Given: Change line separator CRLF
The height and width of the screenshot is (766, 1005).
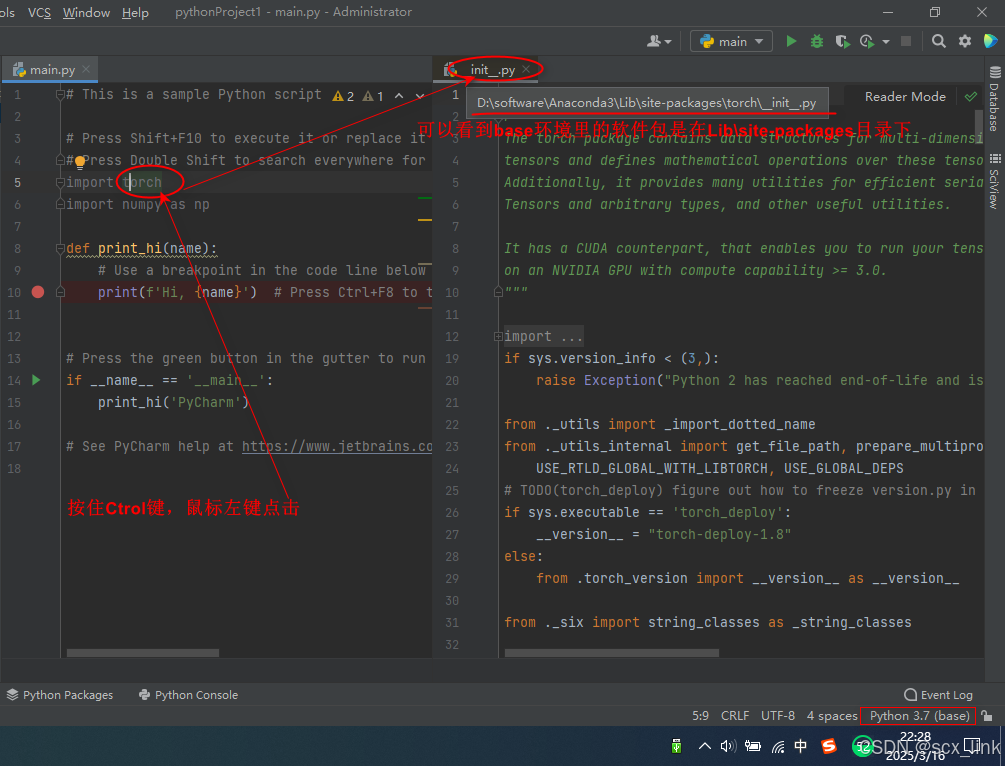Looking at the screenshot, I should (x=735, y=716).
